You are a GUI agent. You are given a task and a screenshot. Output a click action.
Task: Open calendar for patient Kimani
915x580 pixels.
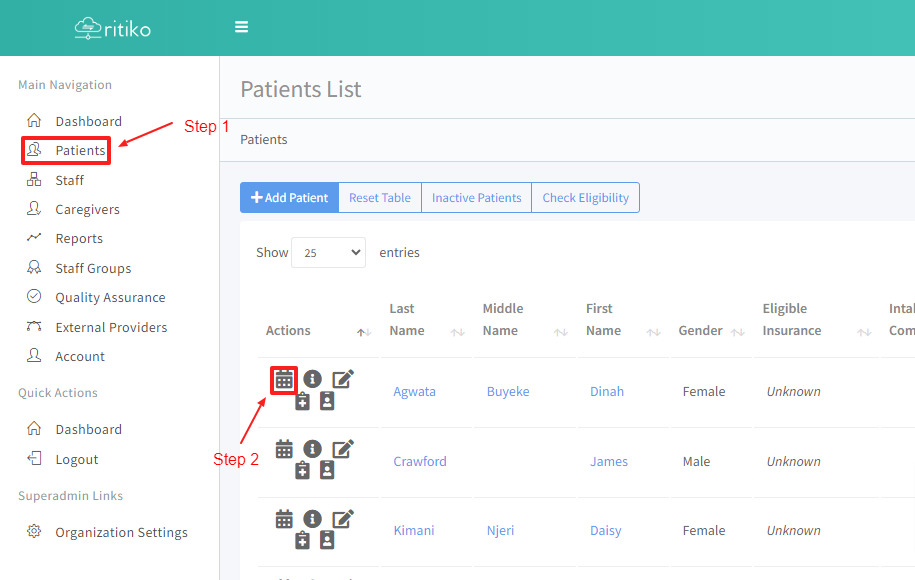click(284, 518)
